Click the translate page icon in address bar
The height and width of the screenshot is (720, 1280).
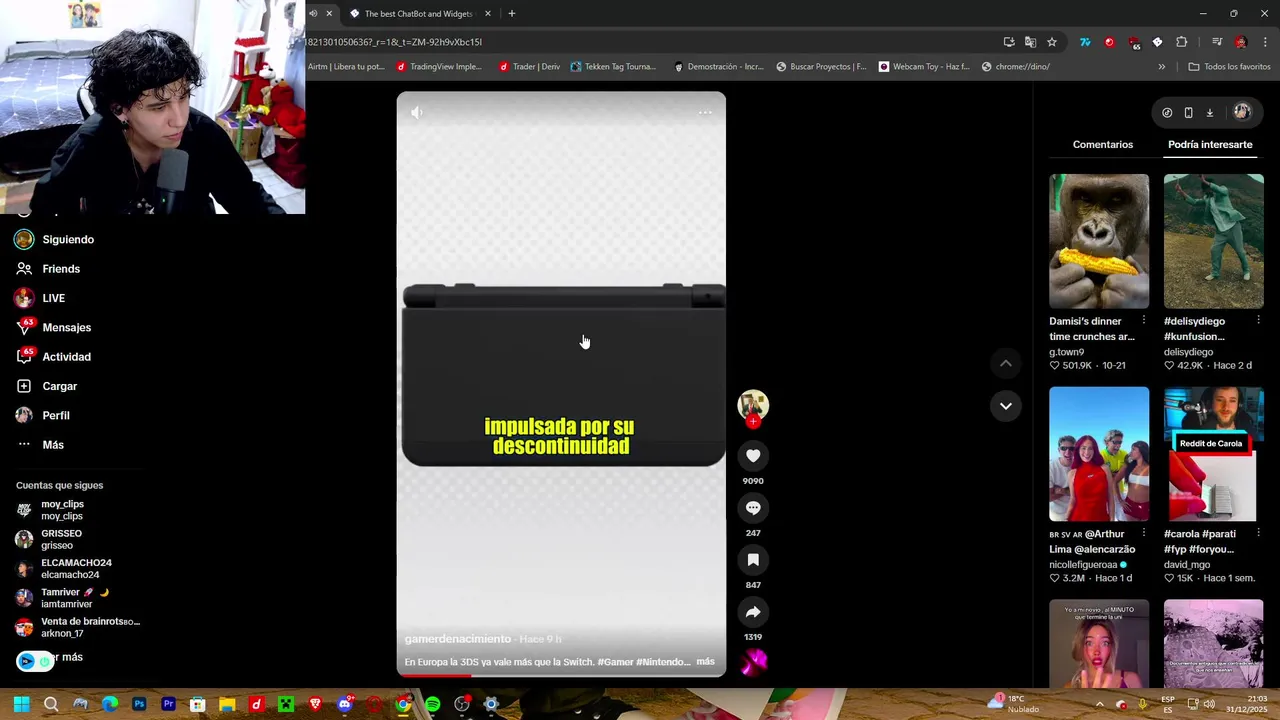[1030, 42]
